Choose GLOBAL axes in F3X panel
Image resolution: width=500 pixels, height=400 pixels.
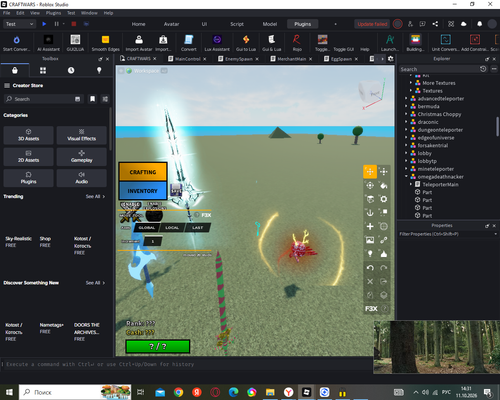pyautogui.click(x=147, y=228)
